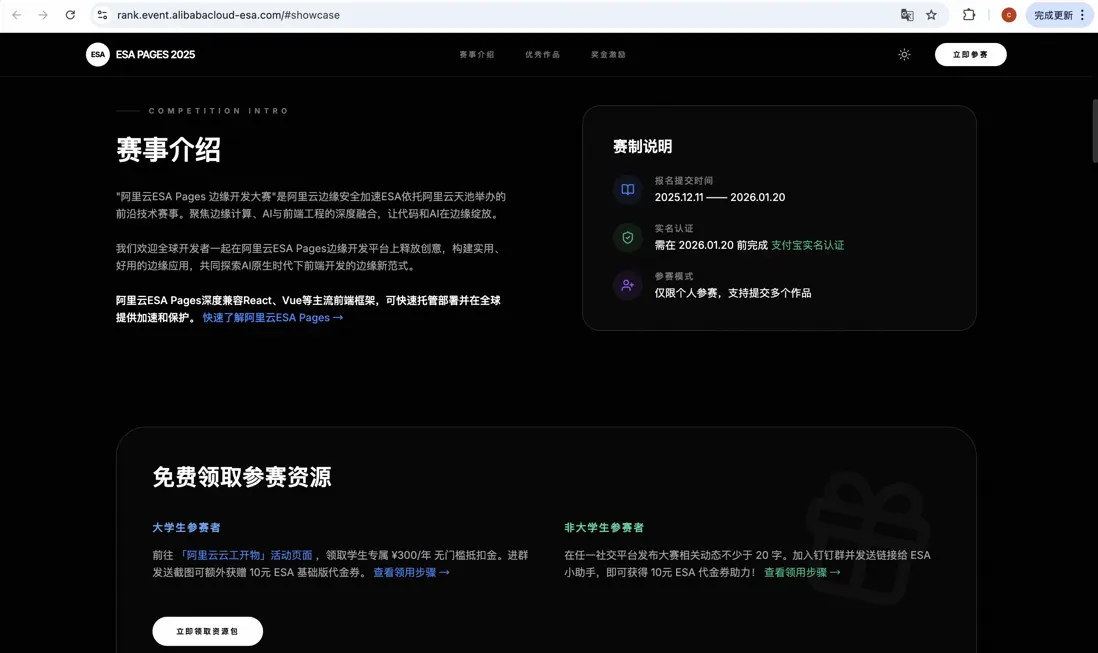1098x653 pixels.
Task: Click the 完成更新 browser update button
Action: point(1053,15)
